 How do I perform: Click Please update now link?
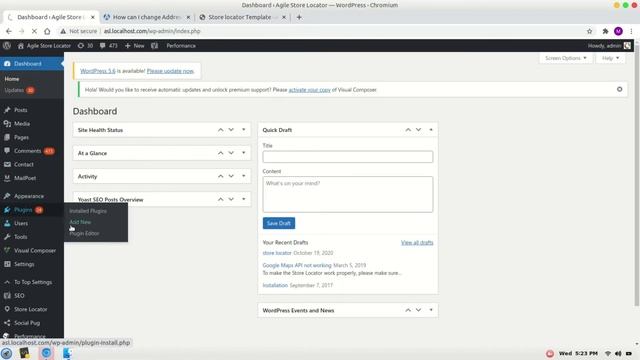point(170,71)
